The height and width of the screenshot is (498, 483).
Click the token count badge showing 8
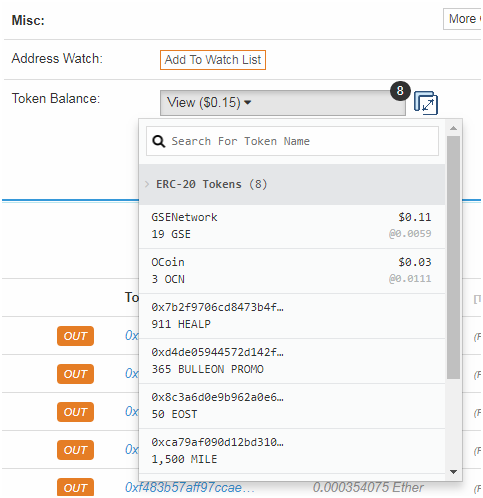click(400, 91)
